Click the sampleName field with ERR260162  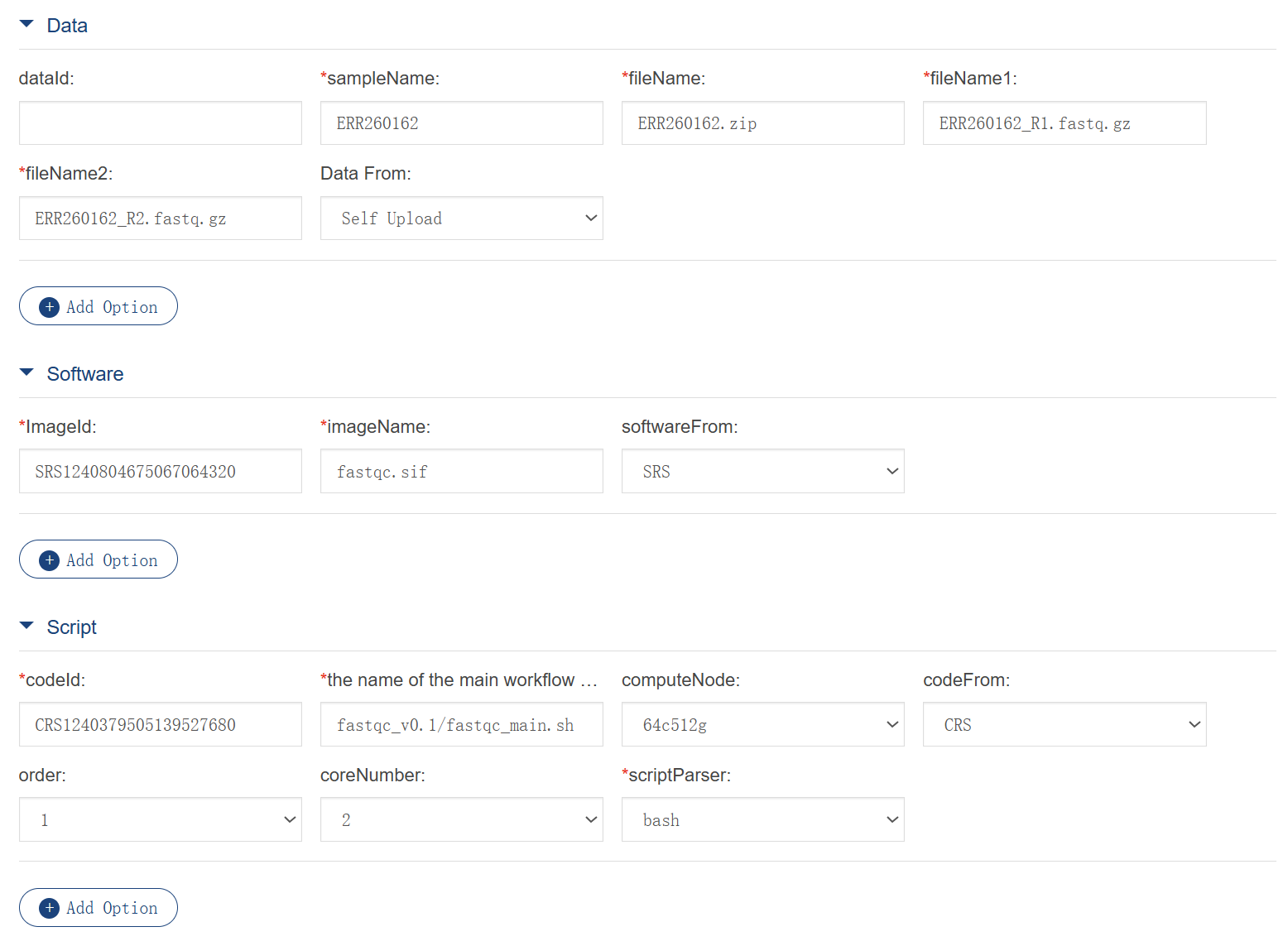(462, 123)
